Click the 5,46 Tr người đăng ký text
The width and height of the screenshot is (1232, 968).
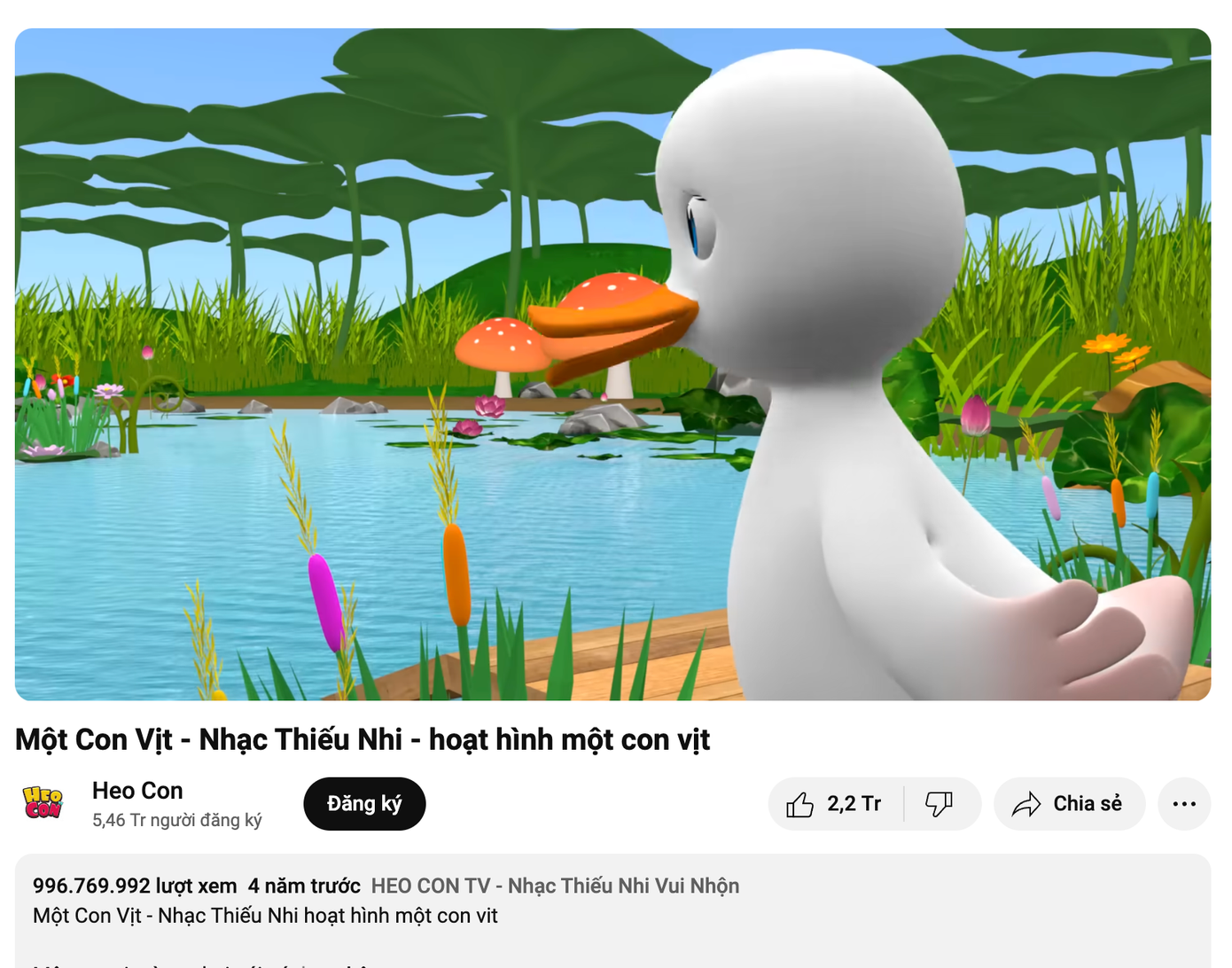pos(177,820)
